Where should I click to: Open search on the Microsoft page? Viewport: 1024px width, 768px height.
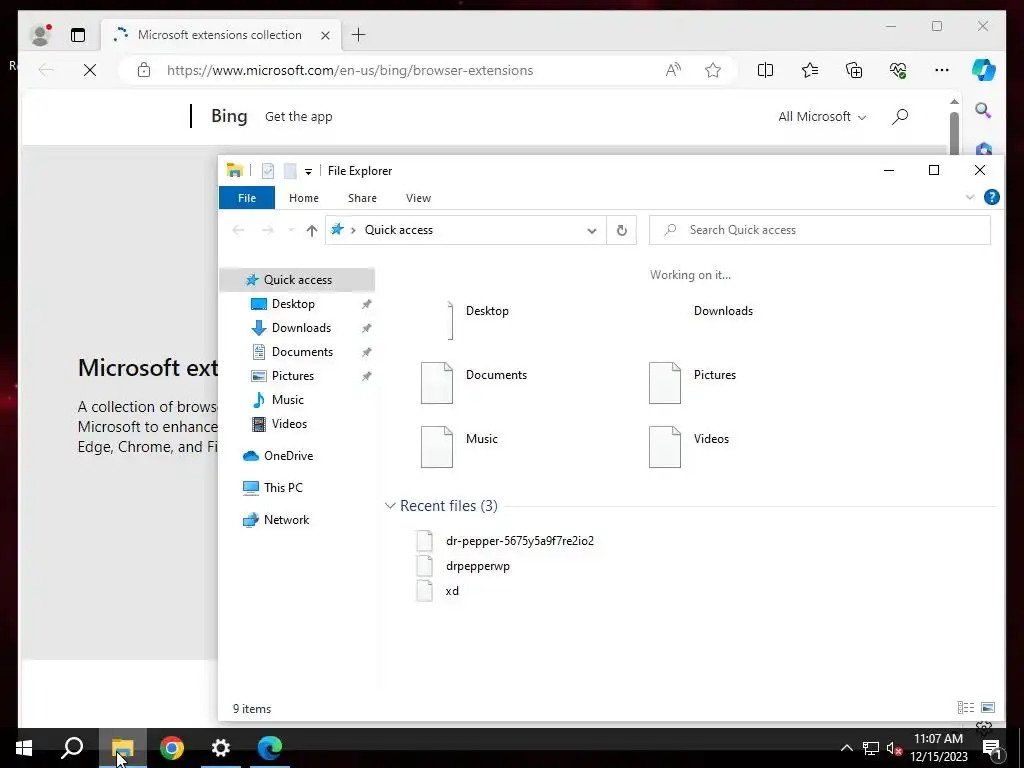point(900,116)
